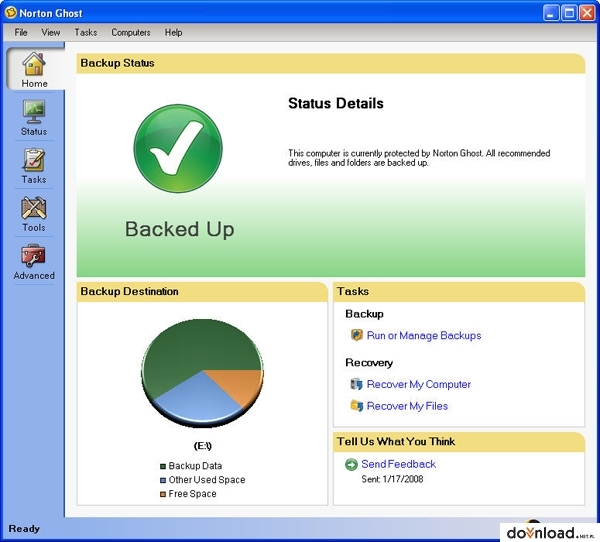This screenshot has width=600, height=542.
Task: Click the shield icon beside Run or Manage Backups
Action: (x=357, y=335)
